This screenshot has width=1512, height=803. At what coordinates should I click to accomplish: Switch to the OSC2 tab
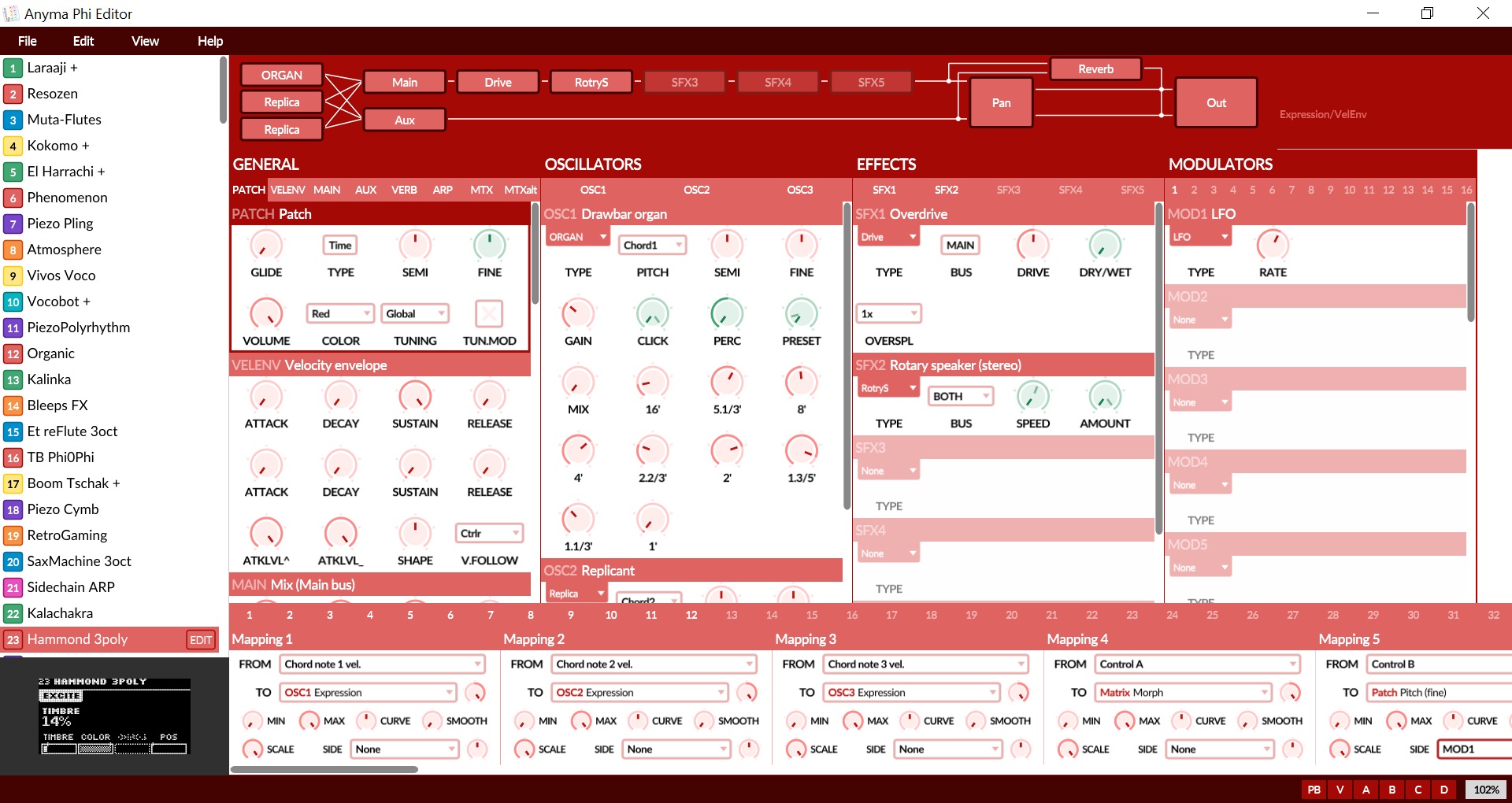(696, 190)
